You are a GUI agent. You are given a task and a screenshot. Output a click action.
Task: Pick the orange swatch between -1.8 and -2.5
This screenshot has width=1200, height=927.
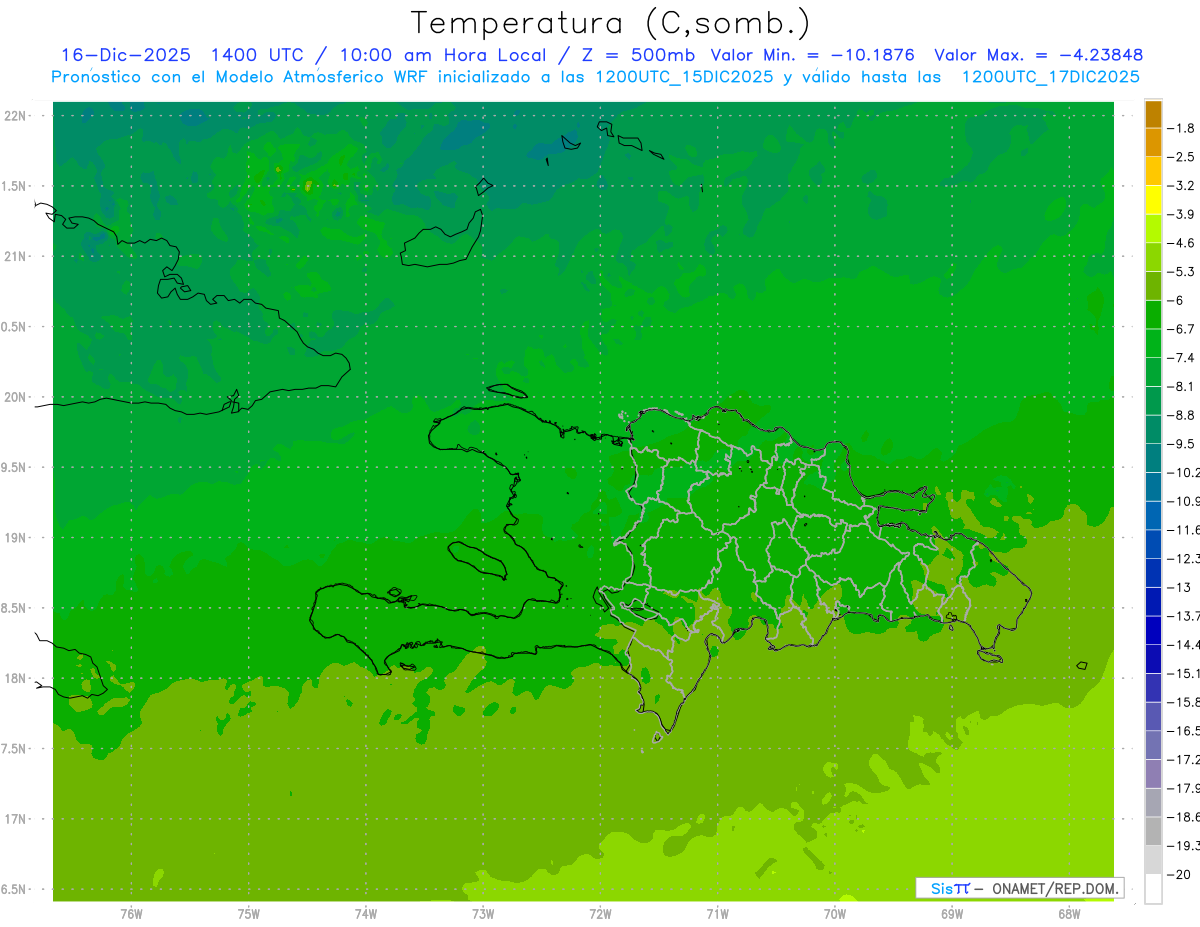pos(1153,143)
